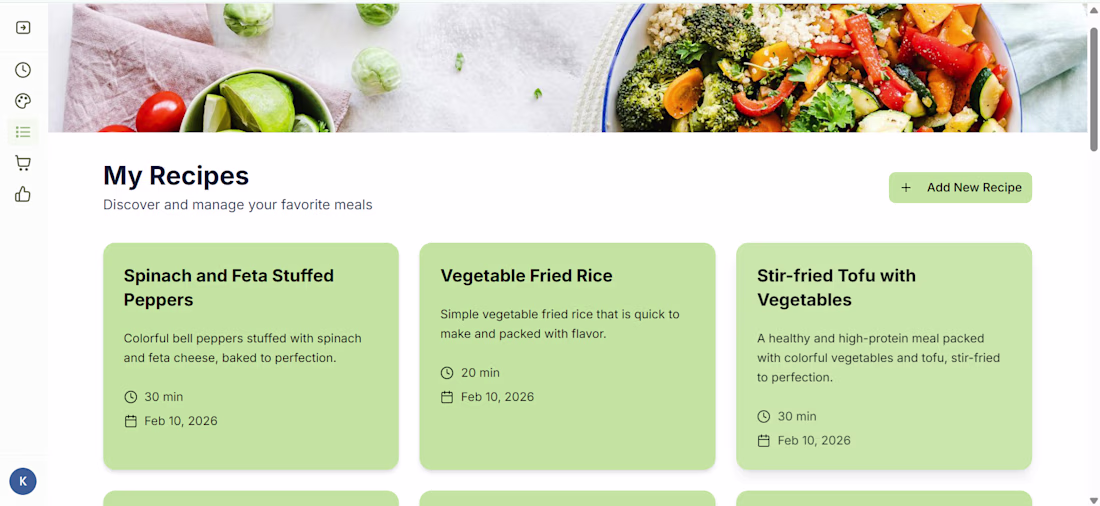Open Spinach and Feta Stuffed Peppers recipe
1100x506 pixels.
(251, 356)
